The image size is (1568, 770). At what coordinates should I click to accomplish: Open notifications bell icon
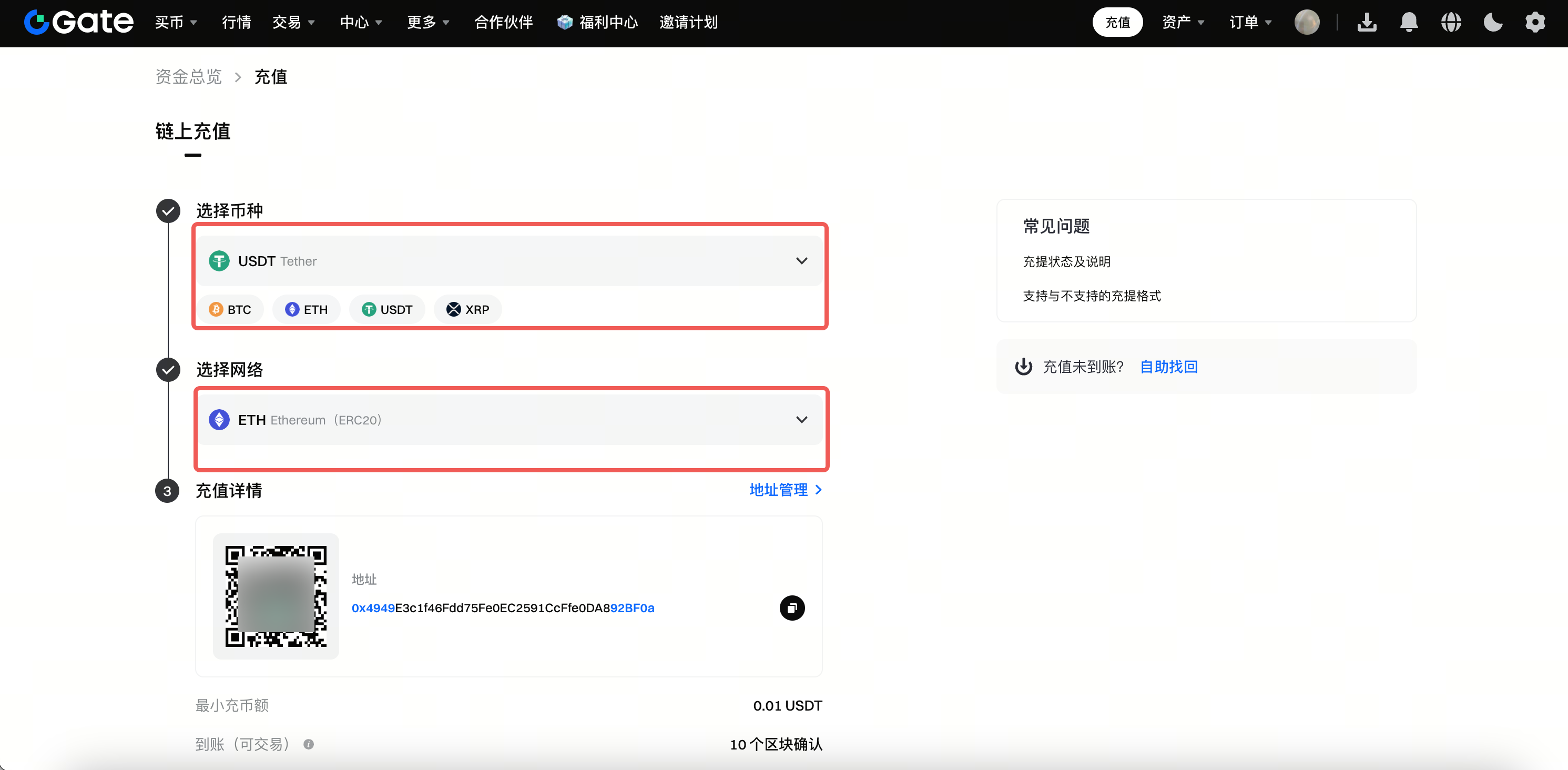coord(1409,23)
